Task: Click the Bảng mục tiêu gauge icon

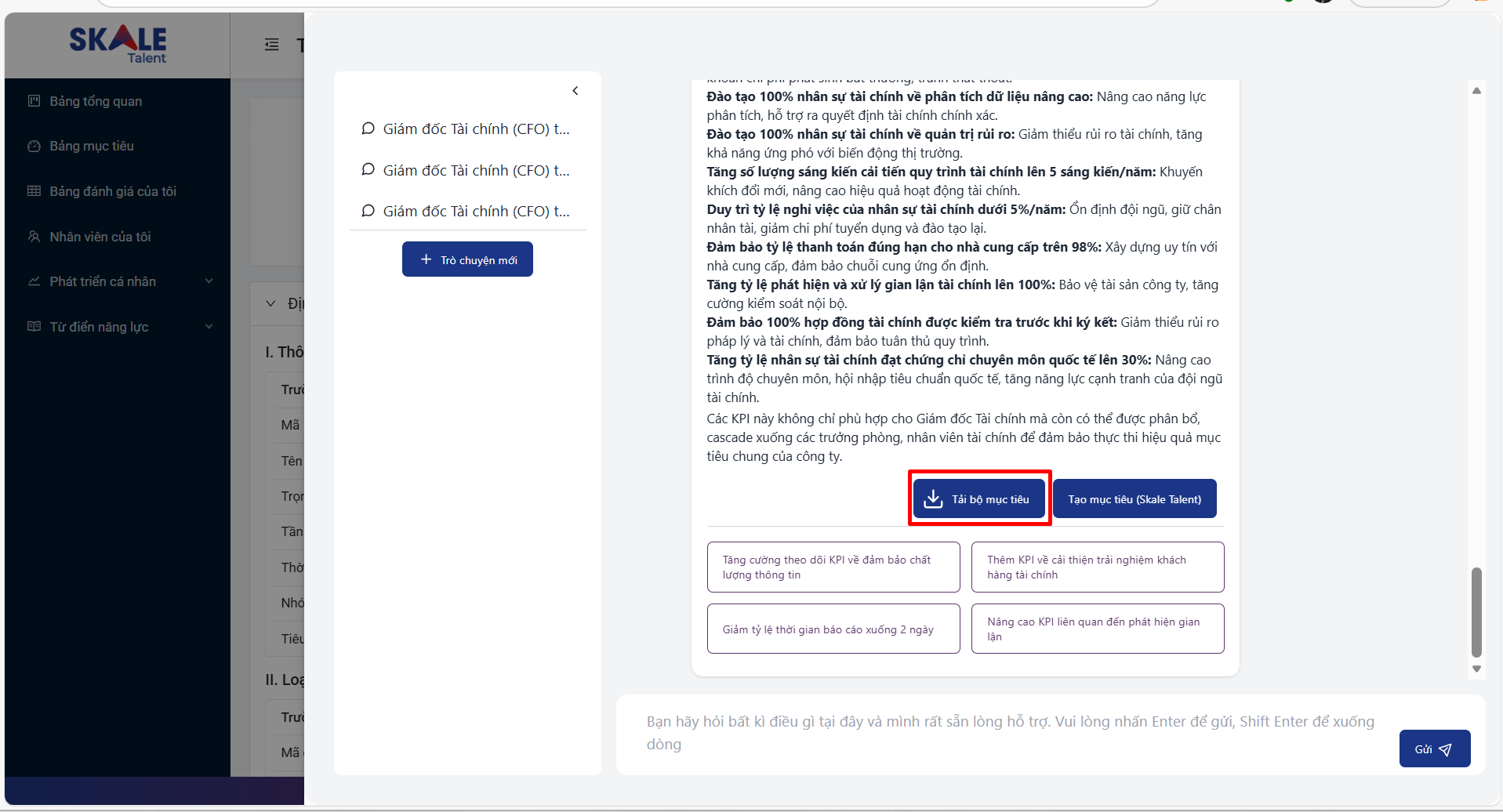Action: click(x=34, y=147)
